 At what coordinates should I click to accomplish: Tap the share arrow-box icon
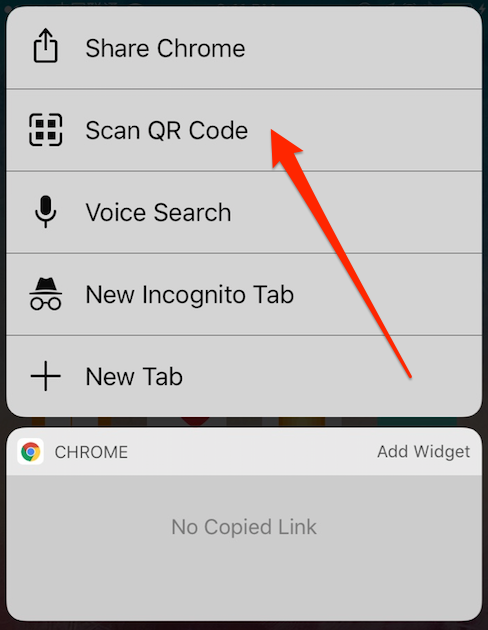click(x=45, y=46)
